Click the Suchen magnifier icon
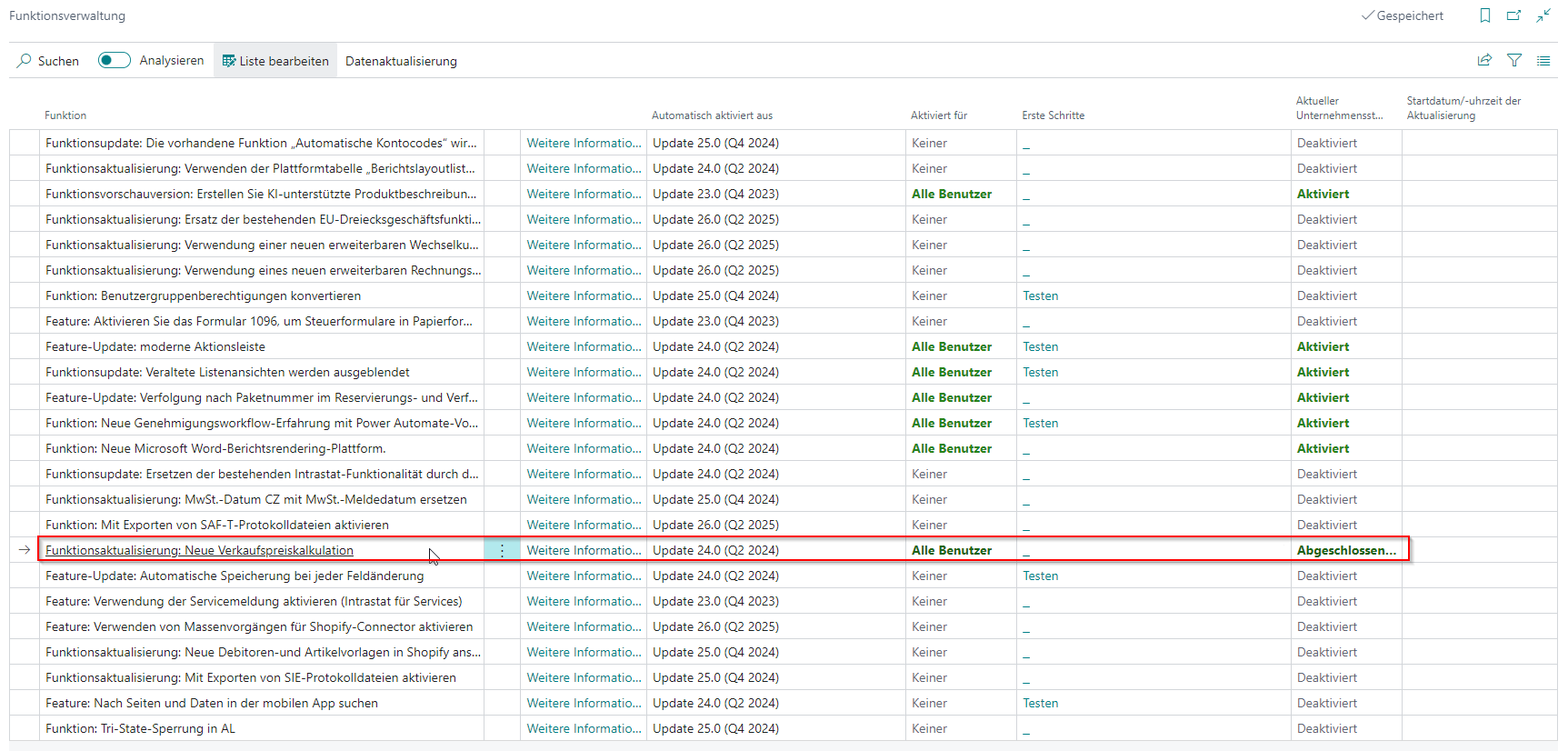 pos(25,61)
